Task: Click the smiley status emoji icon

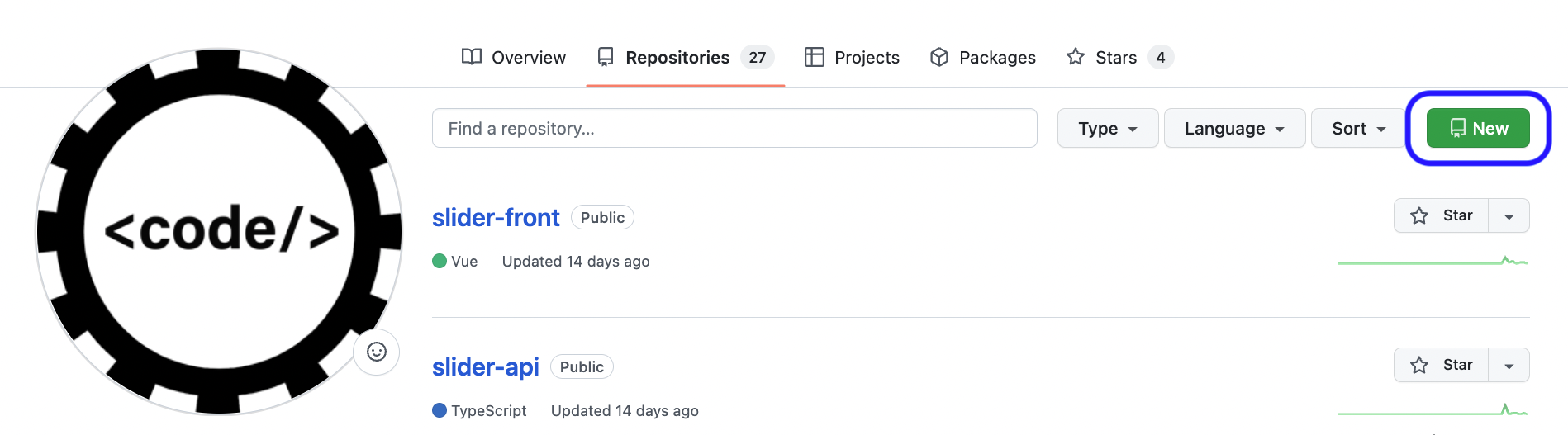Action: [x=377, y=352]
